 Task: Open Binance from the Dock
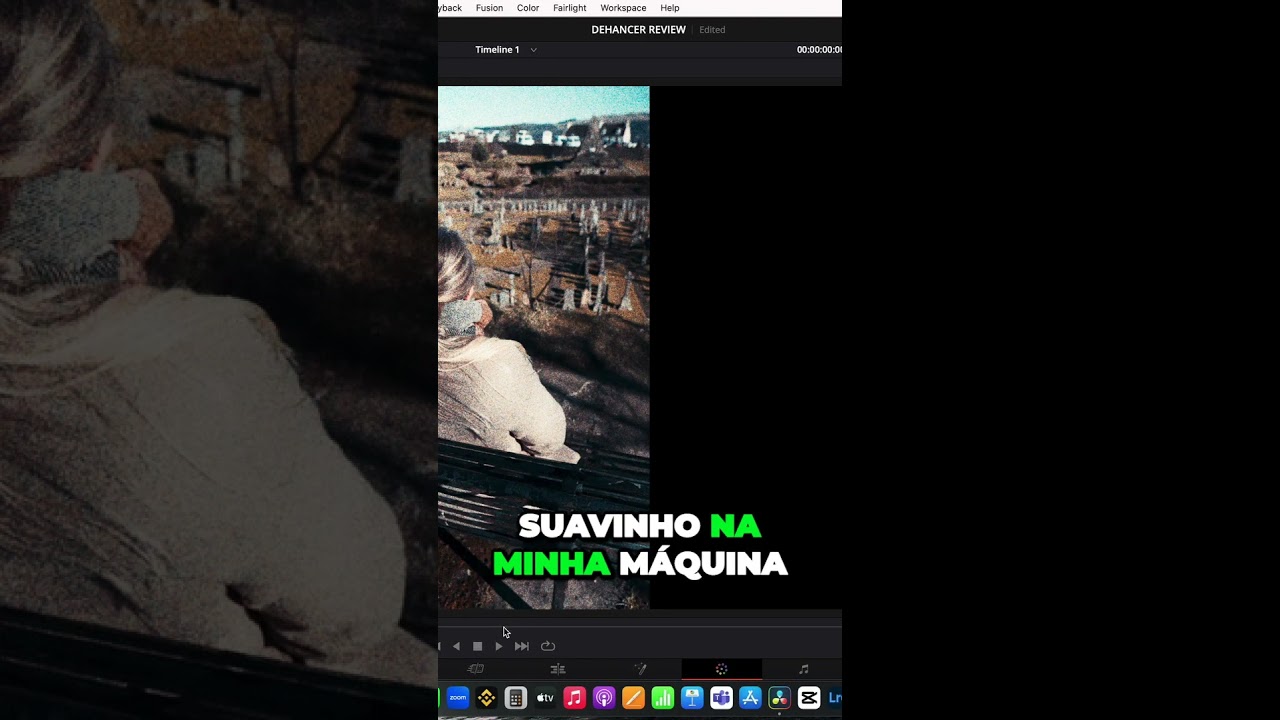486,698
